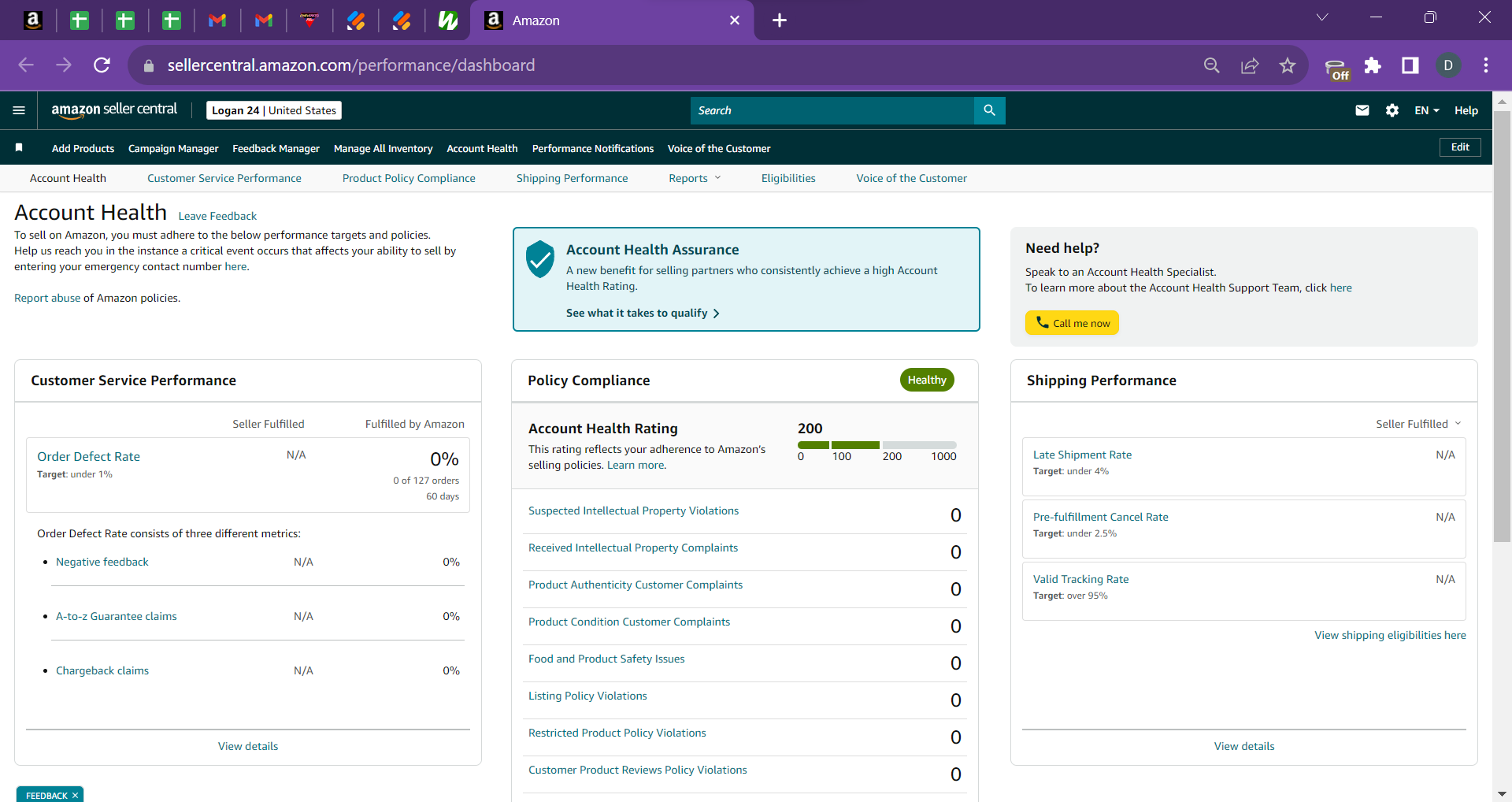Screen dimensions: 1512x802
Task: Click the zoom magnifier icon in the address bar
Action: [x=1212, y=65]
